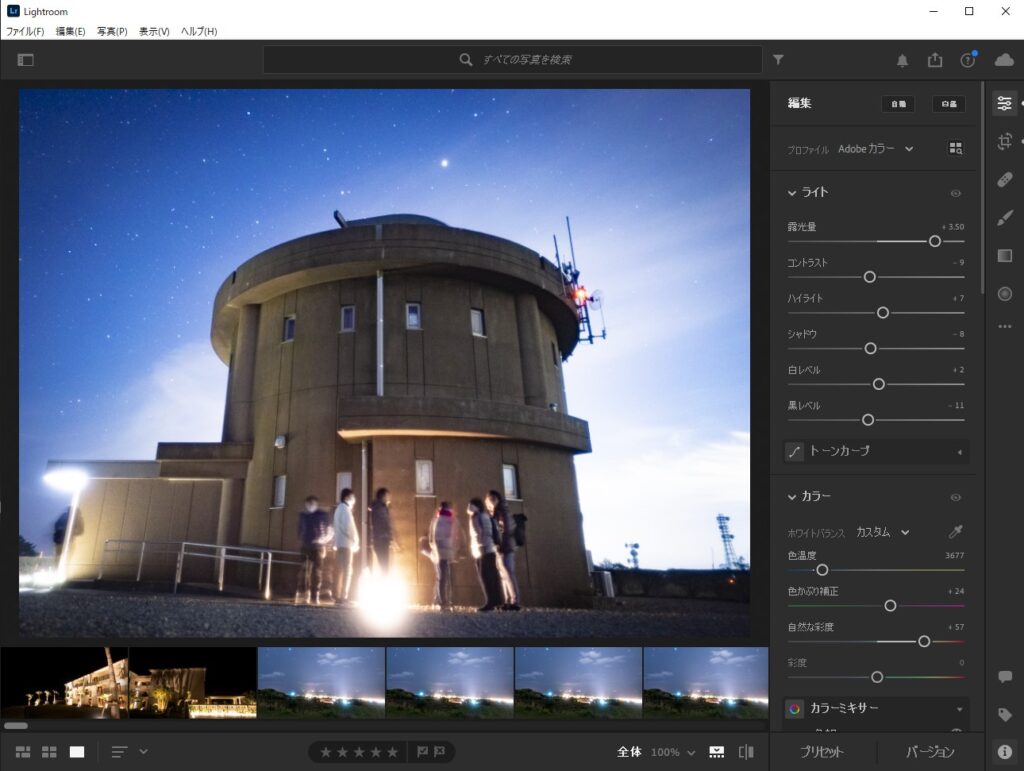Select the Linear Gradient tool
The height and width of the screenshot is (771, 1024).
coord(1005,256)
